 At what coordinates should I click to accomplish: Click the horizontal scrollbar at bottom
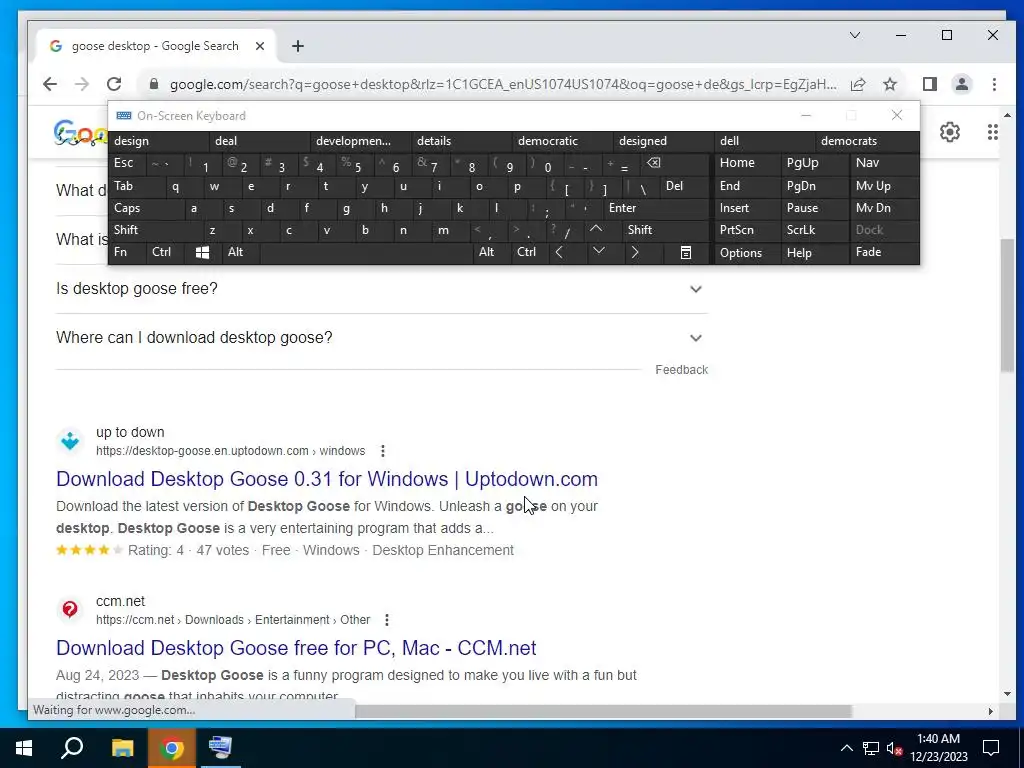(x=603, y=711)
